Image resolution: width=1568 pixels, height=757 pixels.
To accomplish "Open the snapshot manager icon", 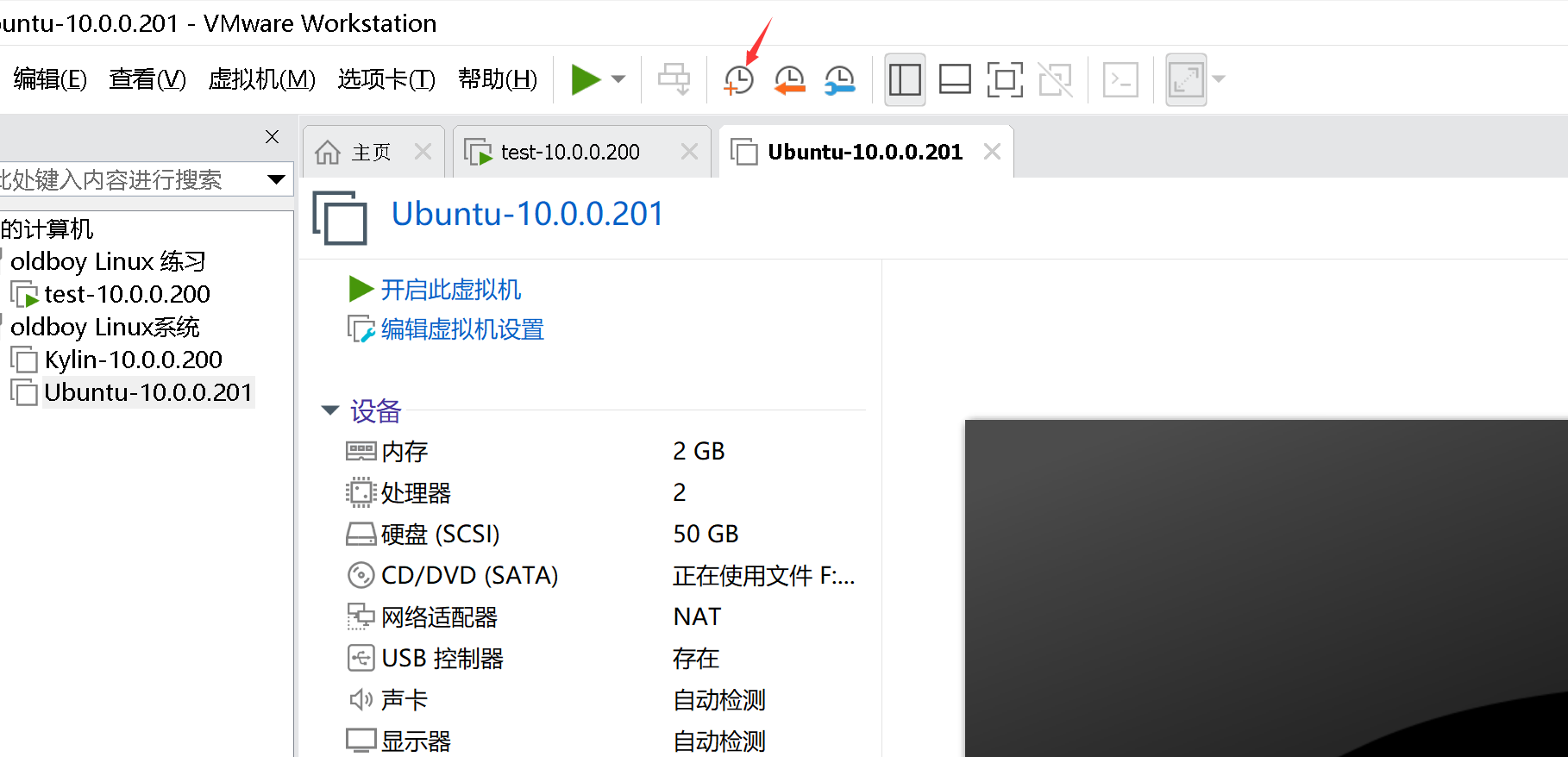I will pos(839,80).
